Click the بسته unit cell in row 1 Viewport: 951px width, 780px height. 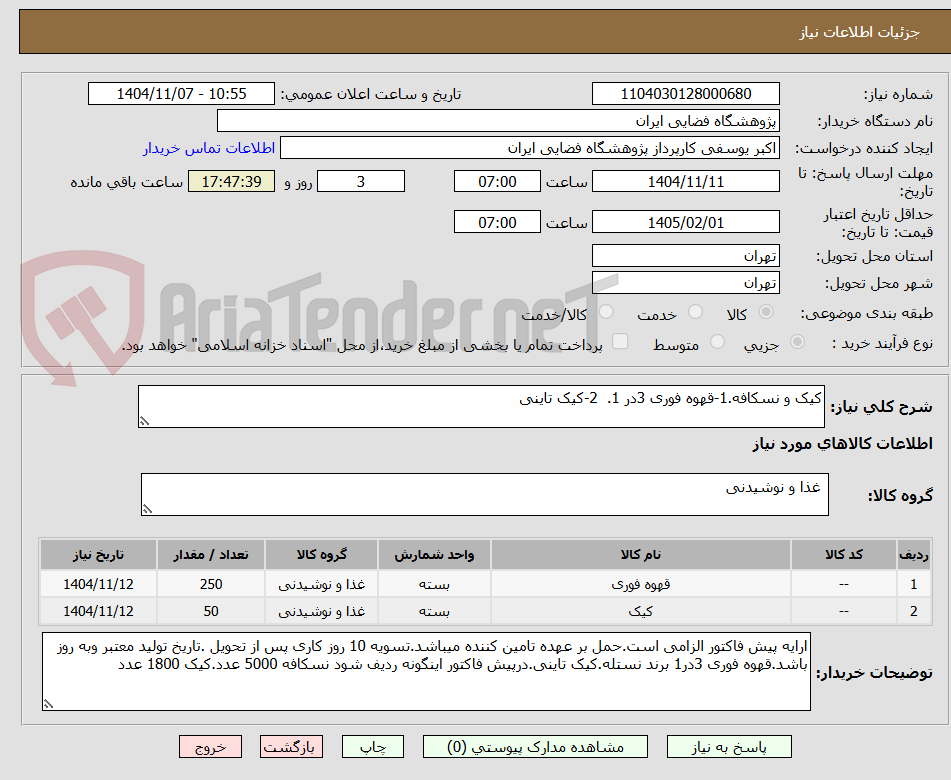click(x=434, y=584)
